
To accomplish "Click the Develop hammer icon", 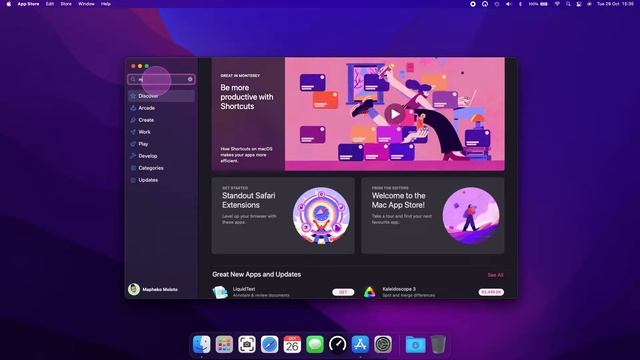I will (x=133, y=156).
